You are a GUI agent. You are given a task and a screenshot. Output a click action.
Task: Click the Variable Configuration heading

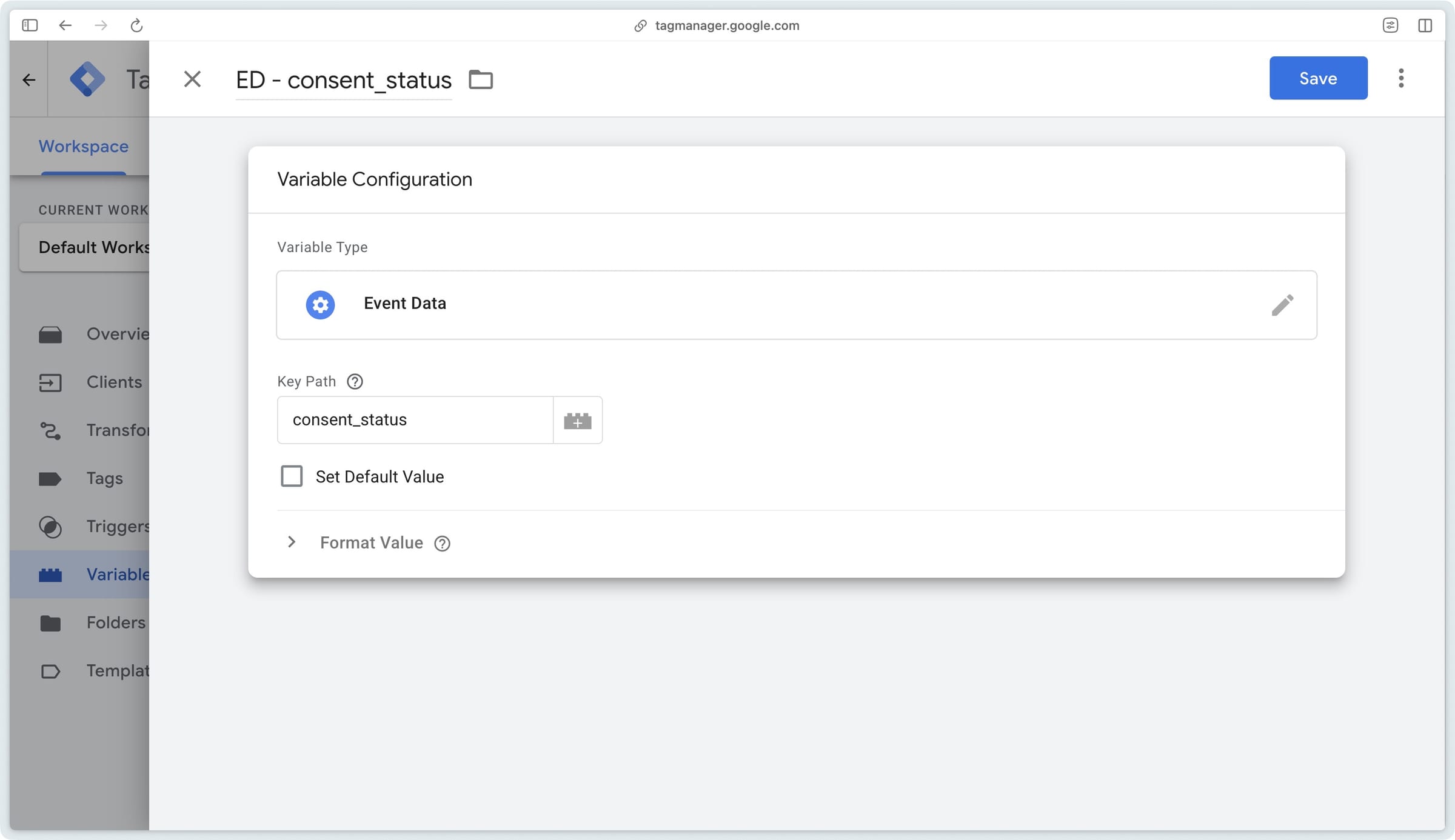click(x=374, y=179)
